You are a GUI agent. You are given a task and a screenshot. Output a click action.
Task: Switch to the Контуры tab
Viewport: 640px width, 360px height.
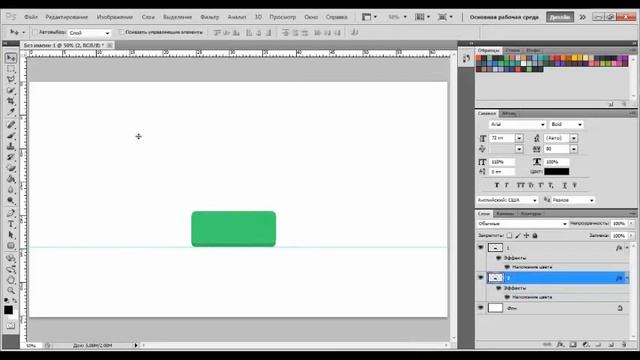531,213
